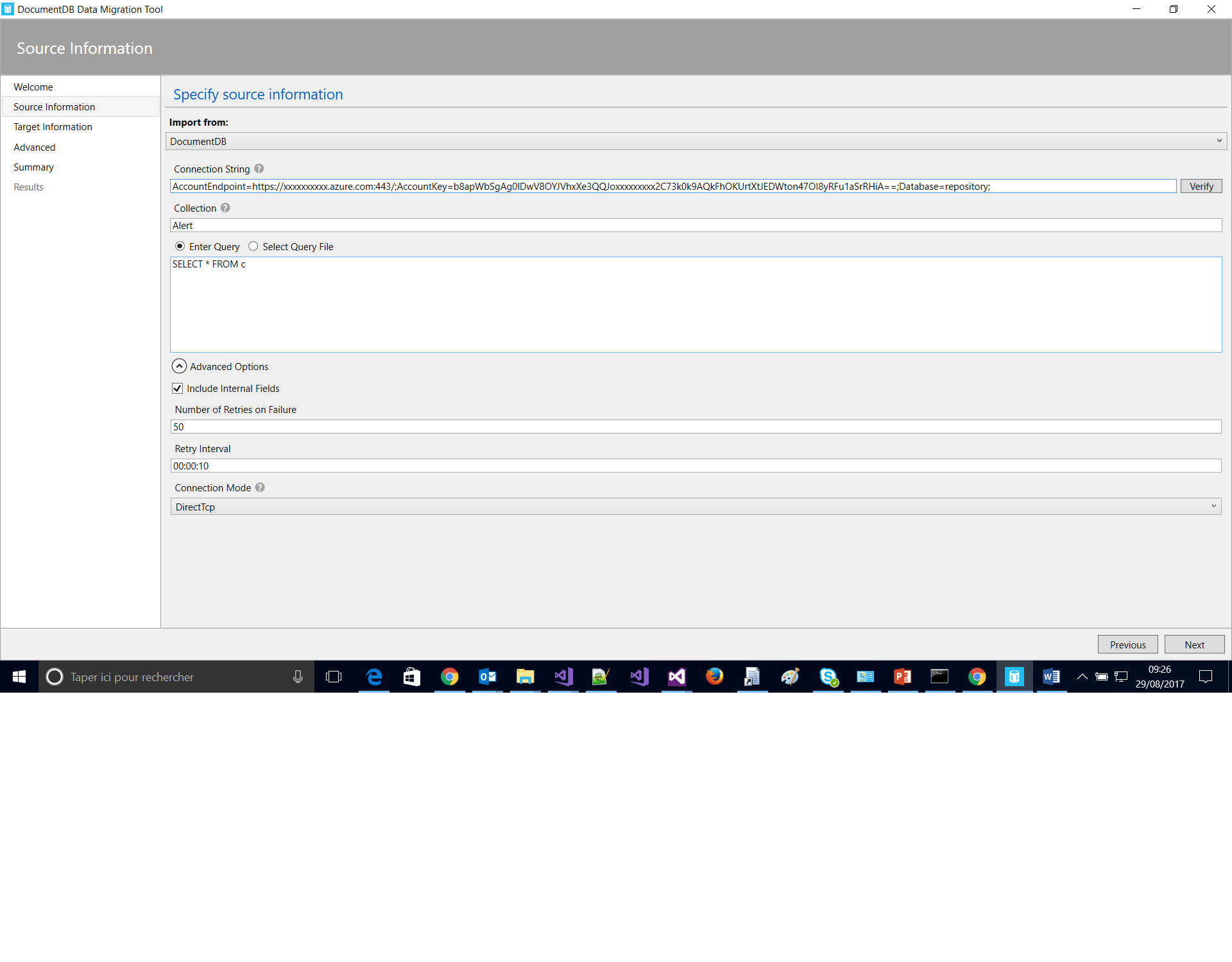Click the Connection String help icon

[259, 169]
